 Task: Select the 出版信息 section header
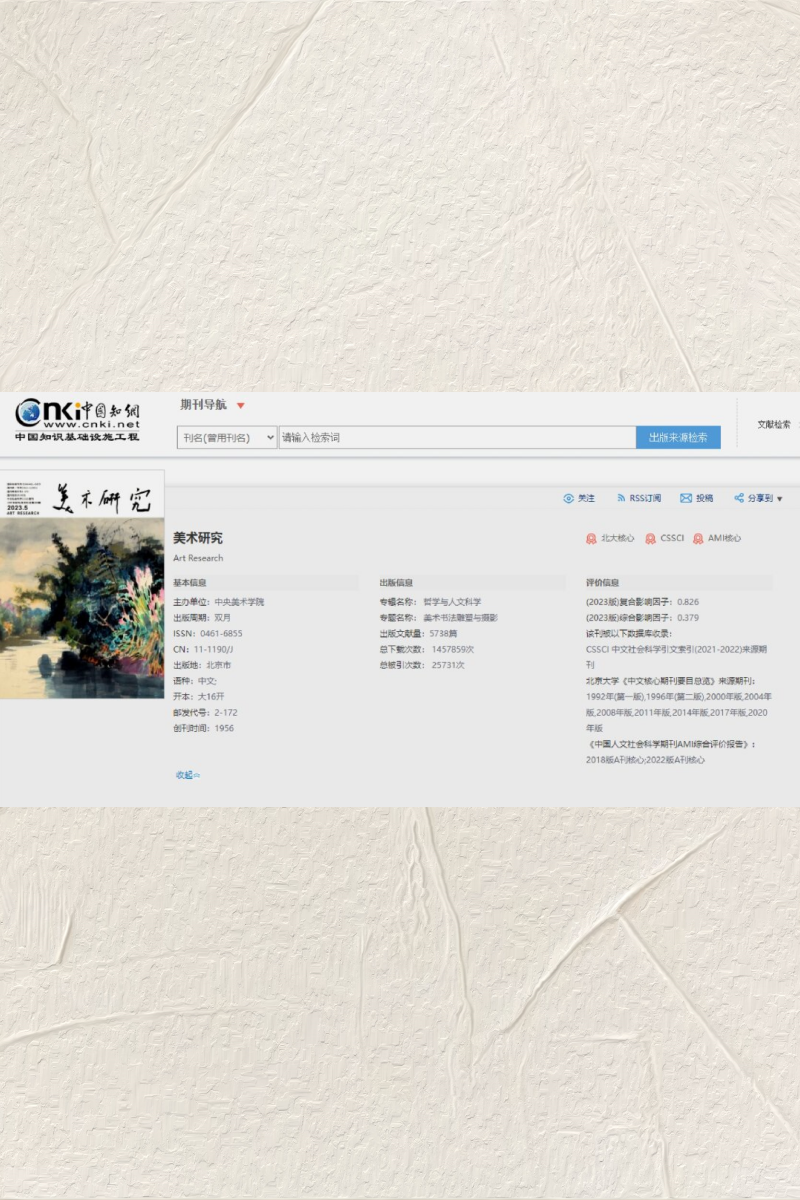[x=396, y=582]
